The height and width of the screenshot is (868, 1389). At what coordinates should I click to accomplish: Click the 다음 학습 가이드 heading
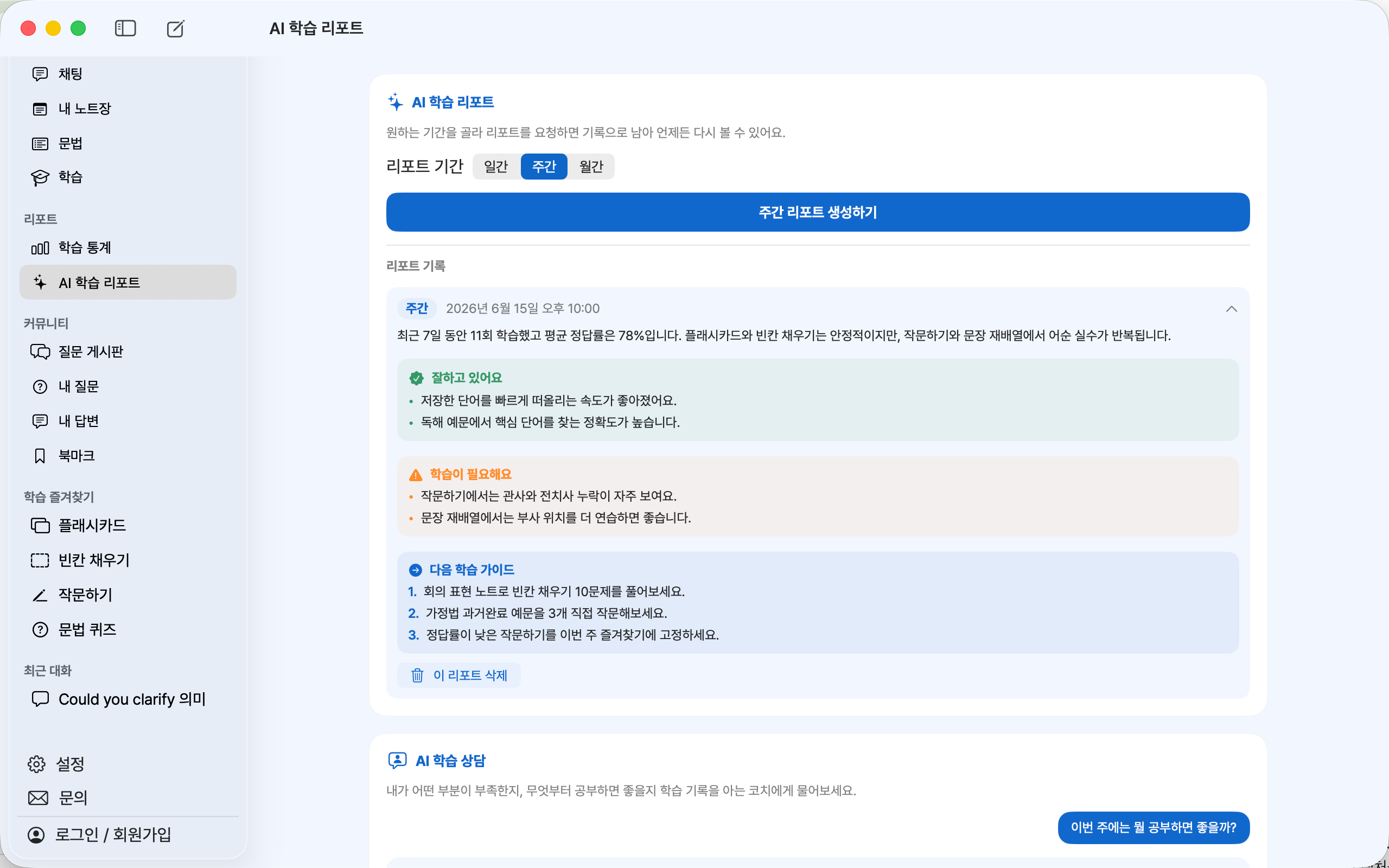coord(472,570)
